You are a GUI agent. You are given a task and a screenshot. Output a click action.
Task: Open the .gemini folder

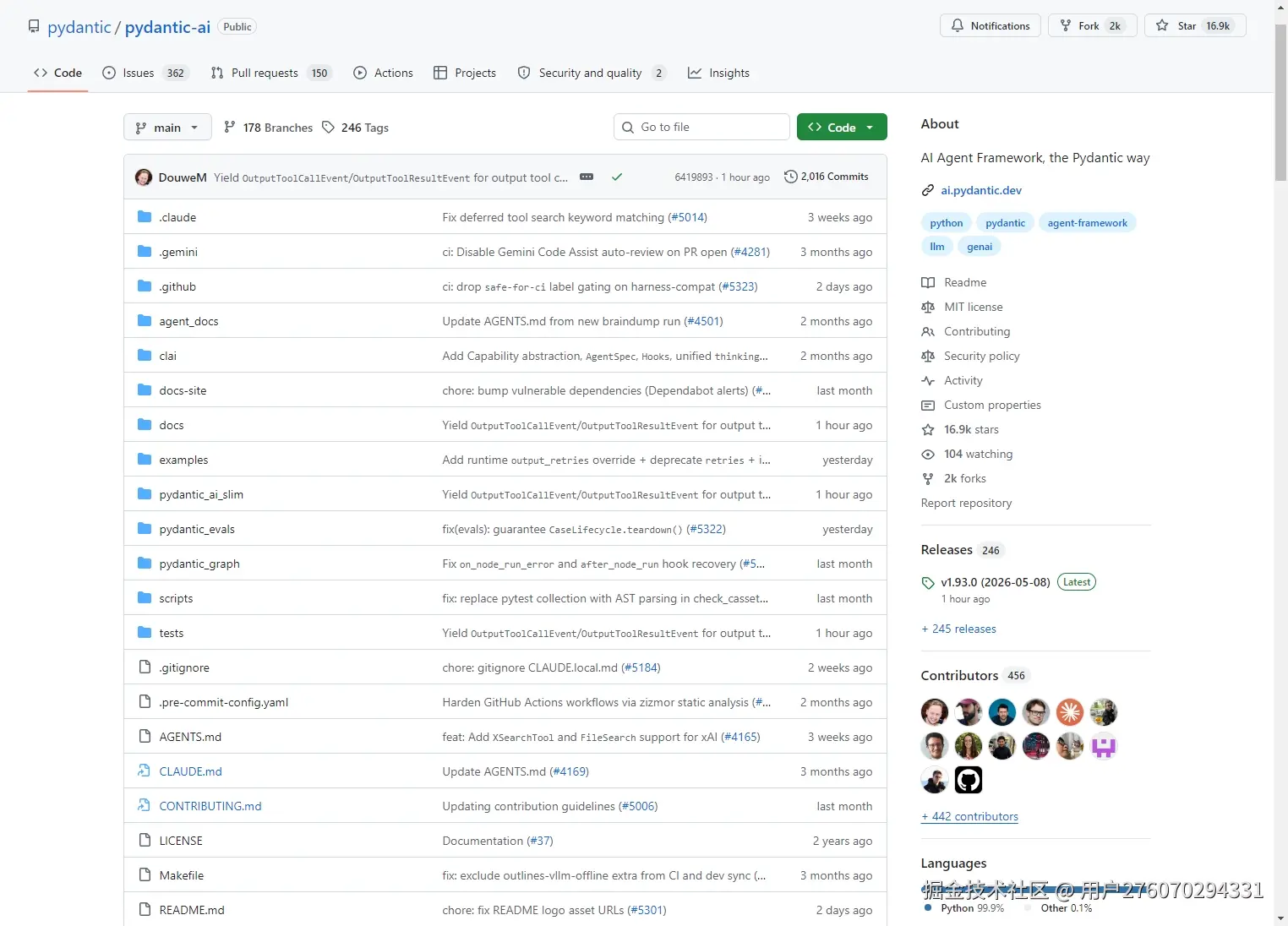click(x=178, y=252)
